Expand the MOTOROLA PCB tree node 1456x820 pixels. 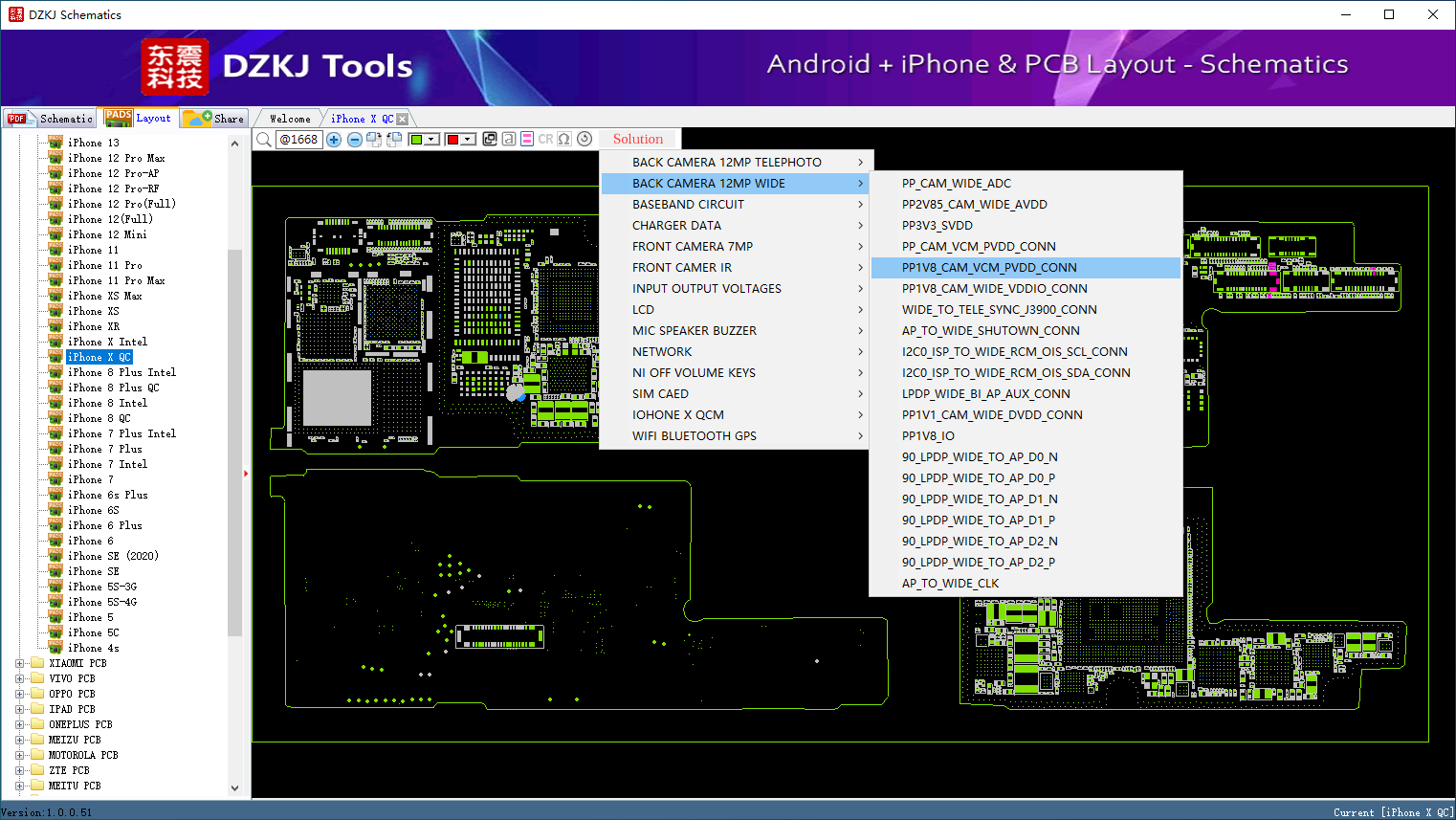[x=20, y=755]
